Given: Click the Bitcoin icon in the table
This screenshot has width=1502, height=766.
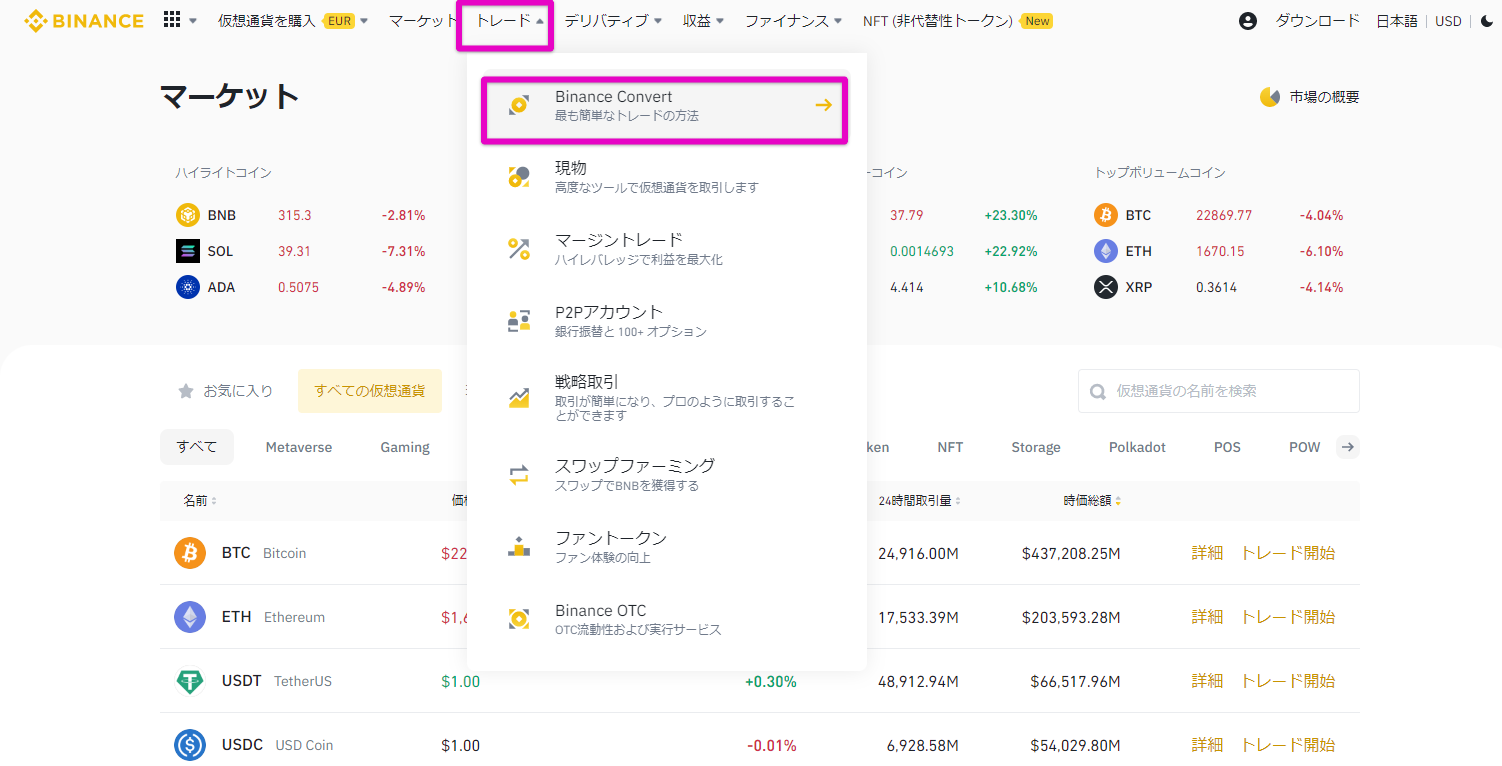Looking at the screenshot, I should pyautogui.click(x=190, y=553).
